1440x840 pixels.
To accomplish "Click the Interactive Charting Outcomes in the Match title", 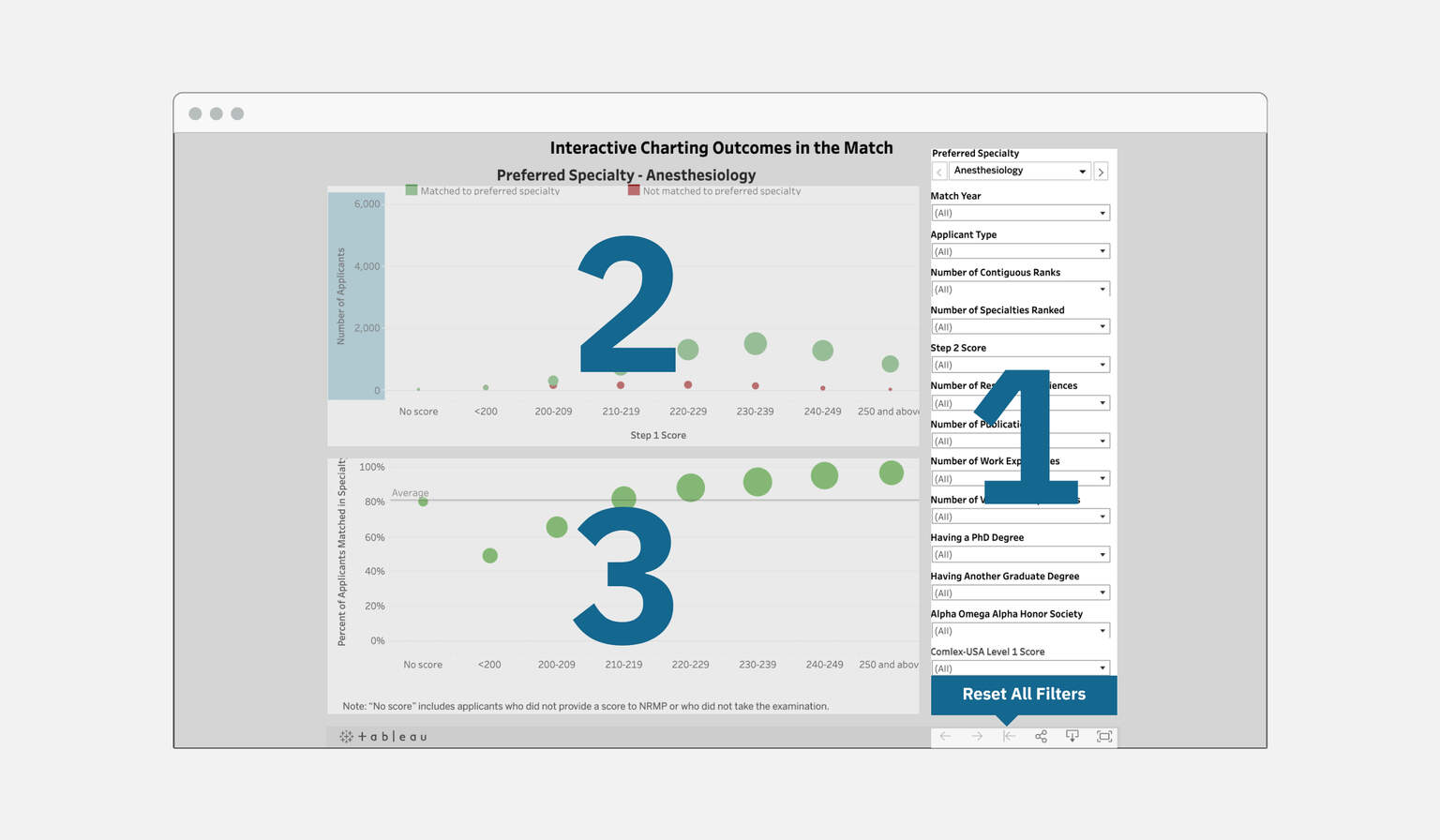I will pyautogui.click(x=721, y=148).
